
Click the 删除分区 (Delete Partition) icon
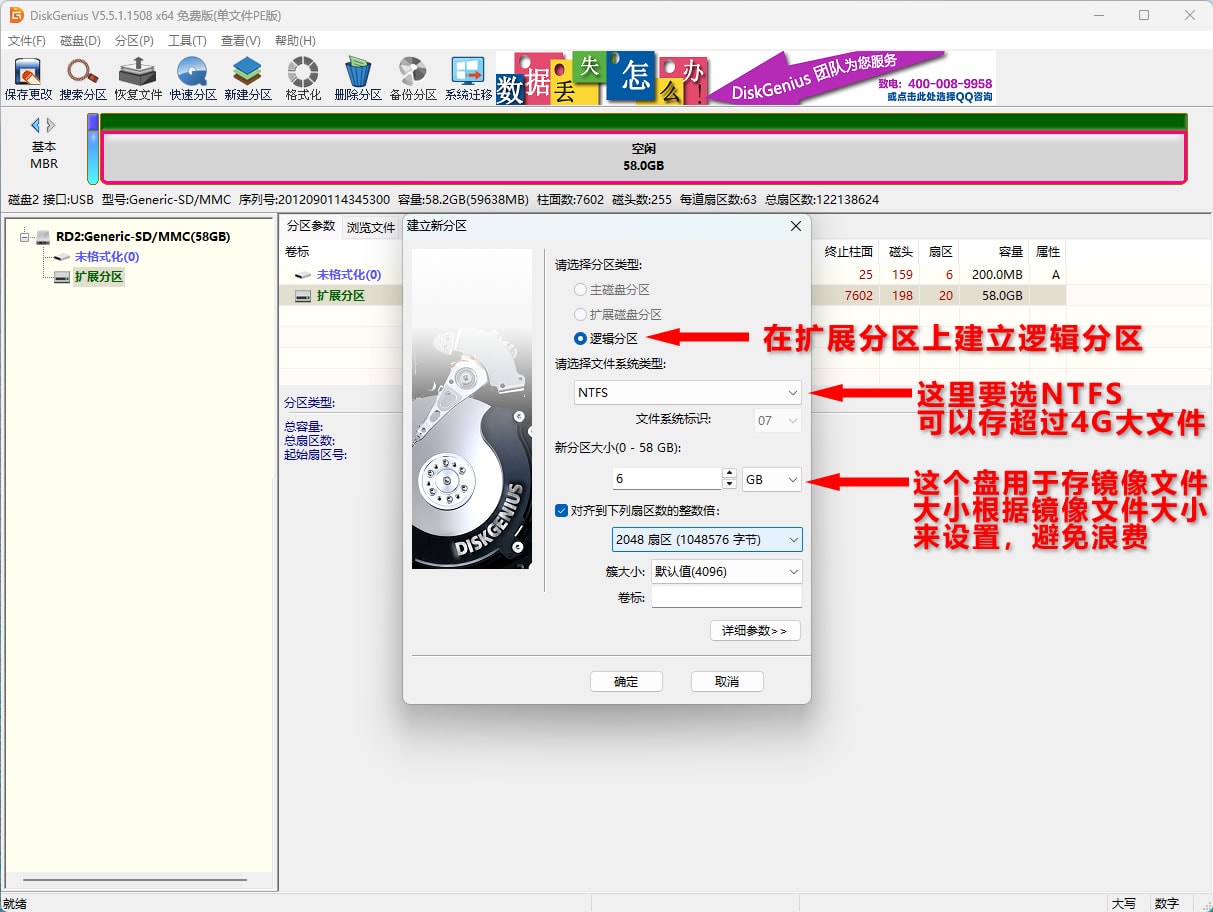tap(358, 78)
